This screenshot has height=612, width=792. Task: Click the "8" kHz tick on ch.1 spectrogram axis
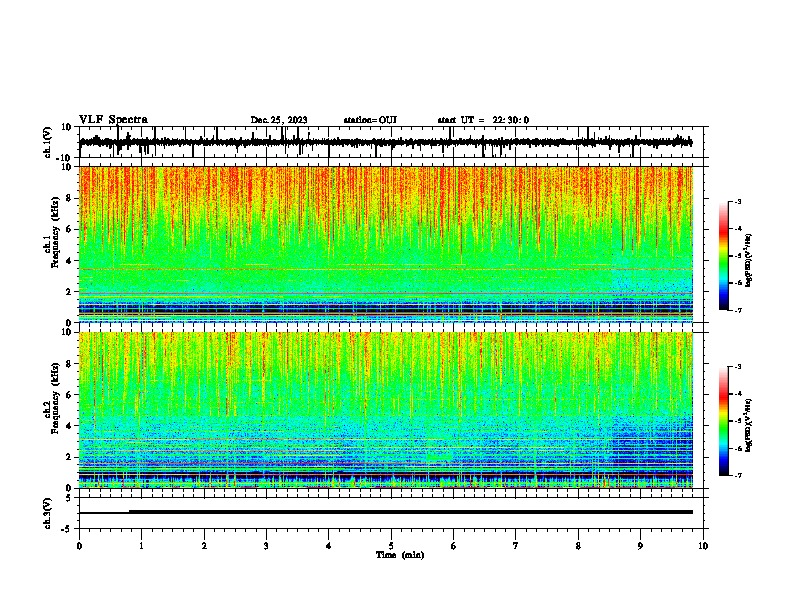pos(70,198)
